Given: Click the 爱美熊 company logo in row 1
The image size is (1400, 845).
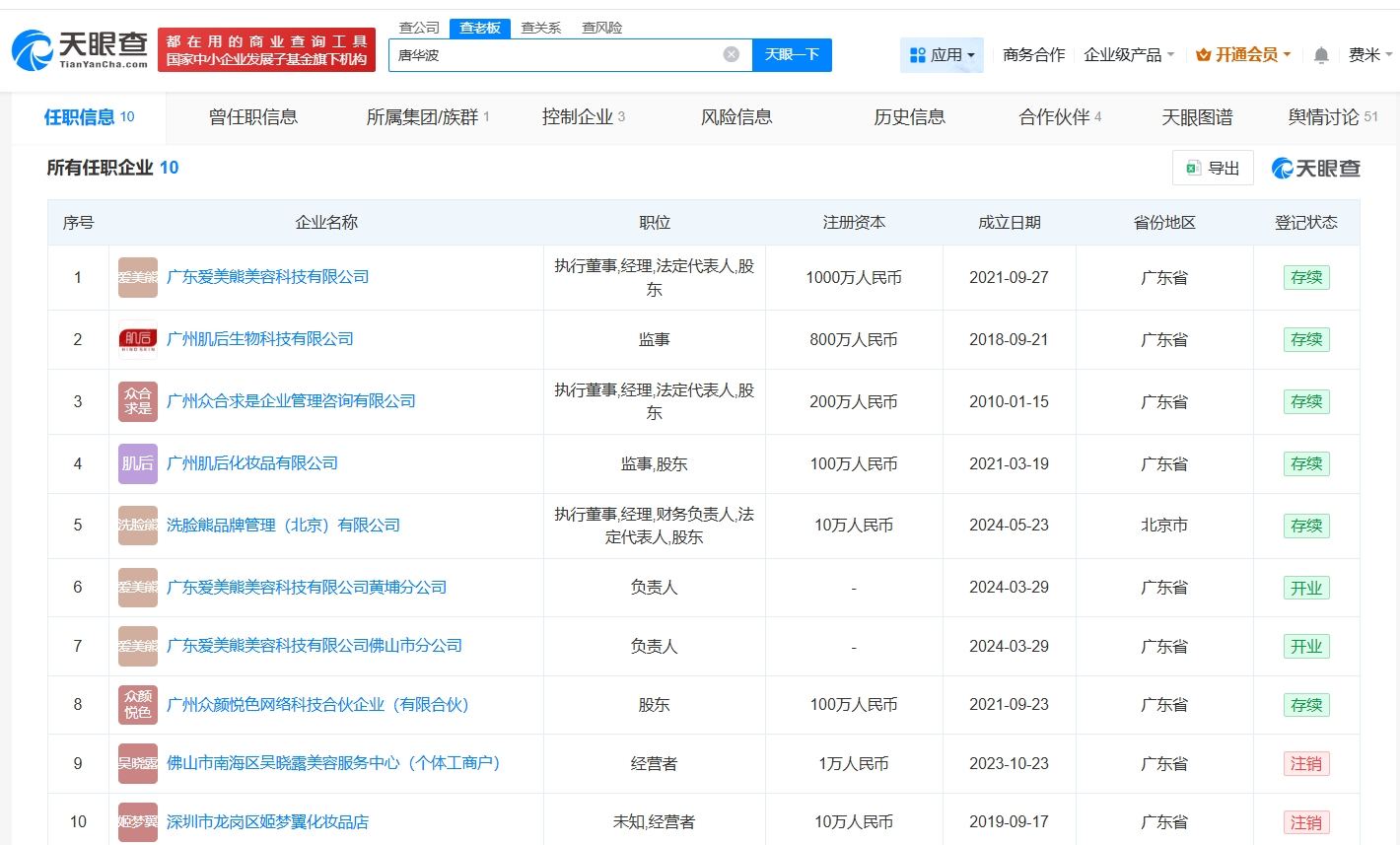Looking at the screenshot, I should (x=137, y=277).
